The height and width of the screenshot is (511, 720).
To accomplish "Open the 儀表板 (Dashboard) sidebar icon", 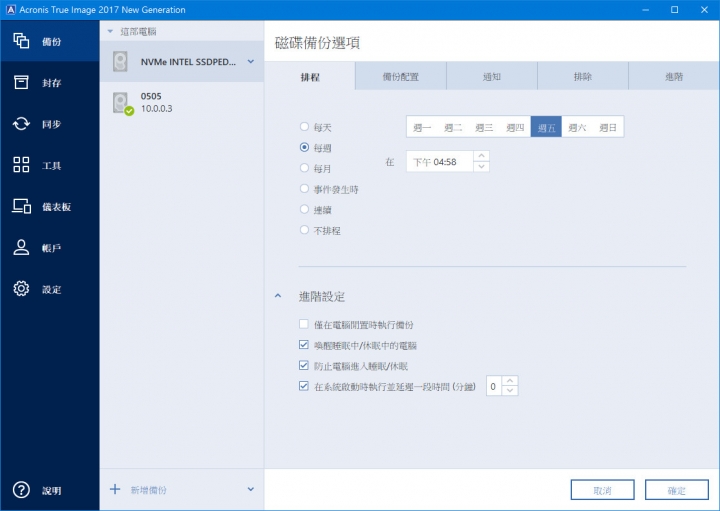I will (x=21, y=206).
